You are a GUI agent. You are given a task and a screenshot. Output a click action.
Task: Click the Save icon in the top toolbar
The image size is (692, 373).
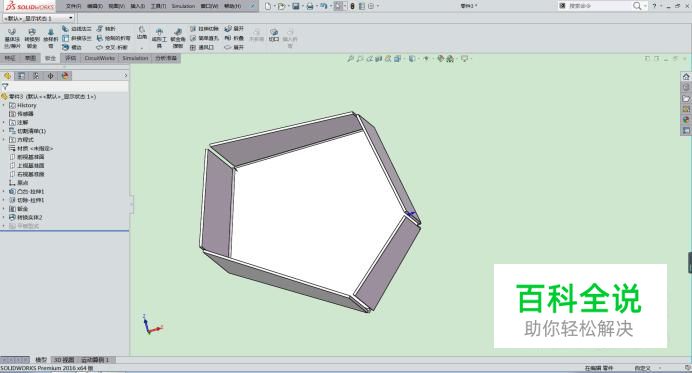click(296, 6)
